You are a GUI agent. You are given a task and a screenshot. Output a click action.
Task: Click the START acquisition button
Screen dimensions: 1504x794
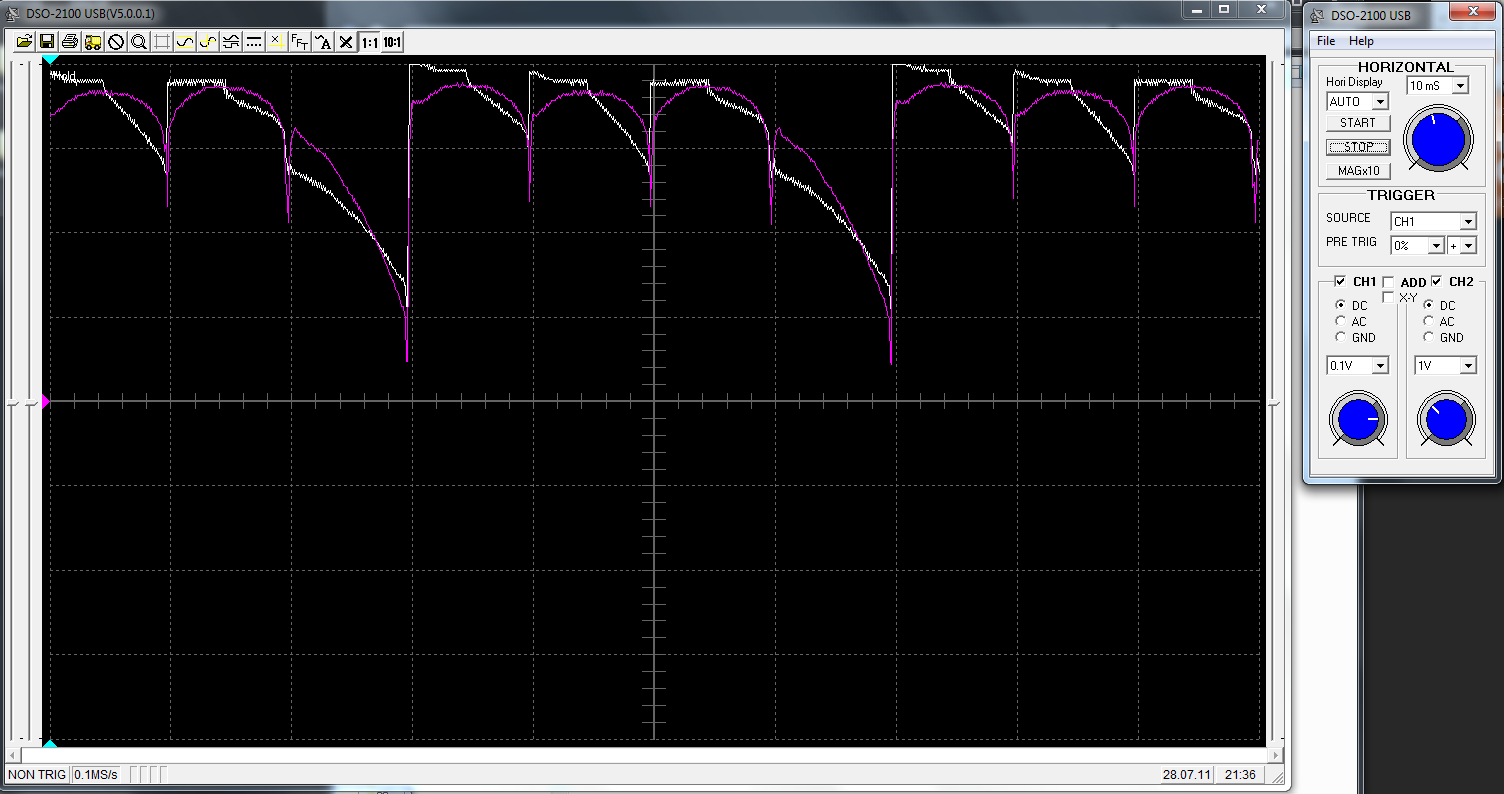(1358, 123)
